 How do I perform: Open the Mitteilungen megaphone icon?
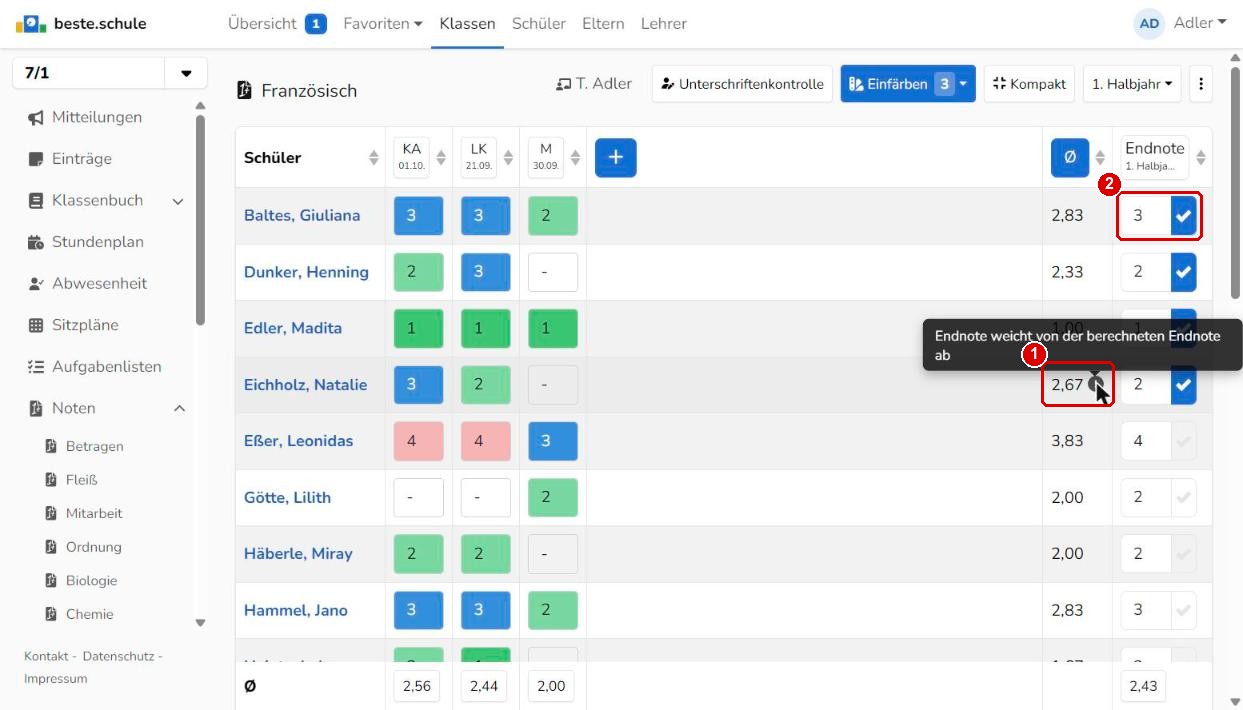[36, 118]
